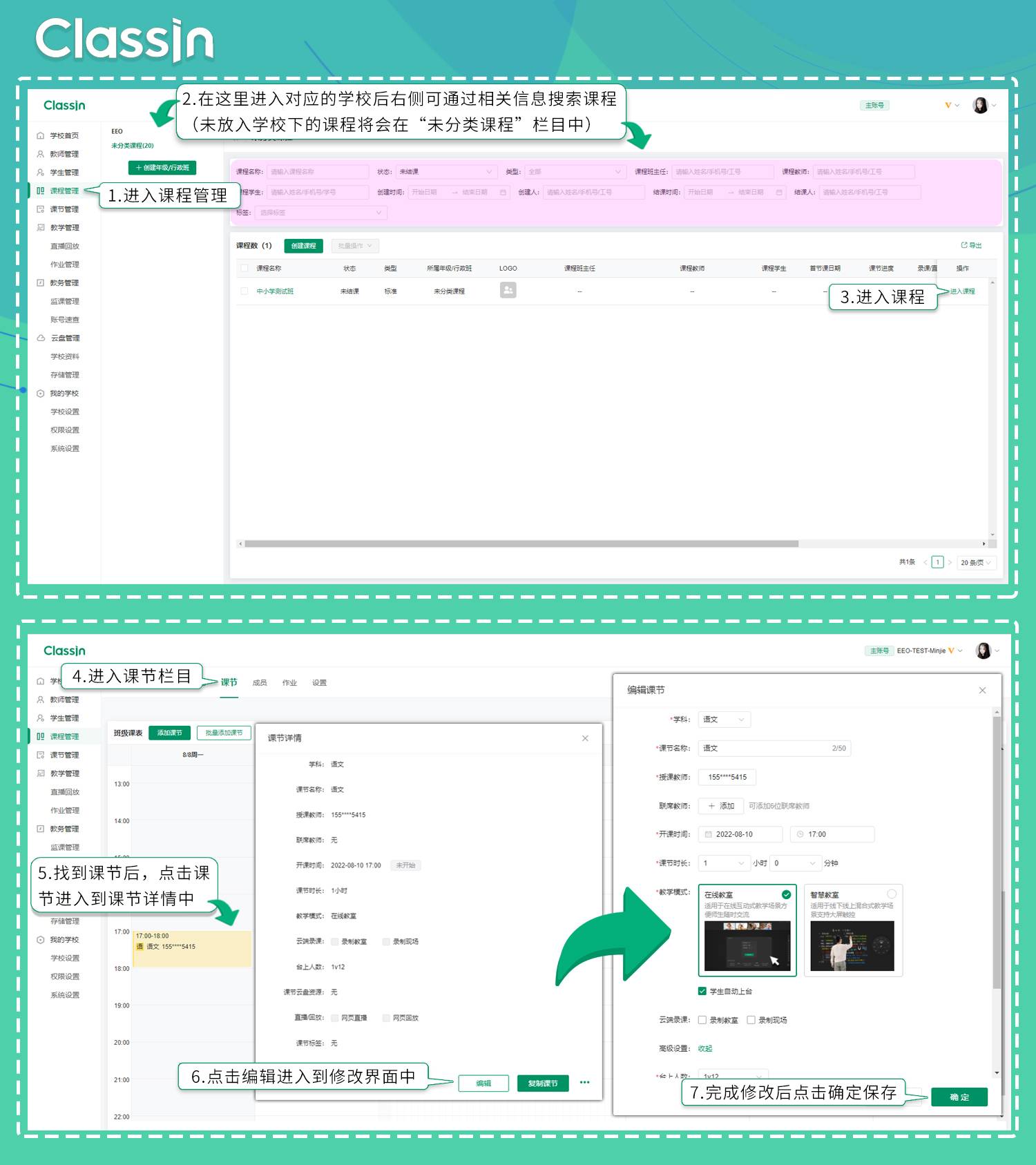The image size is (1036, 1165).
Task: Click the orange V badge beside EEO-TEST-Minjie
Action: [951, 651]
